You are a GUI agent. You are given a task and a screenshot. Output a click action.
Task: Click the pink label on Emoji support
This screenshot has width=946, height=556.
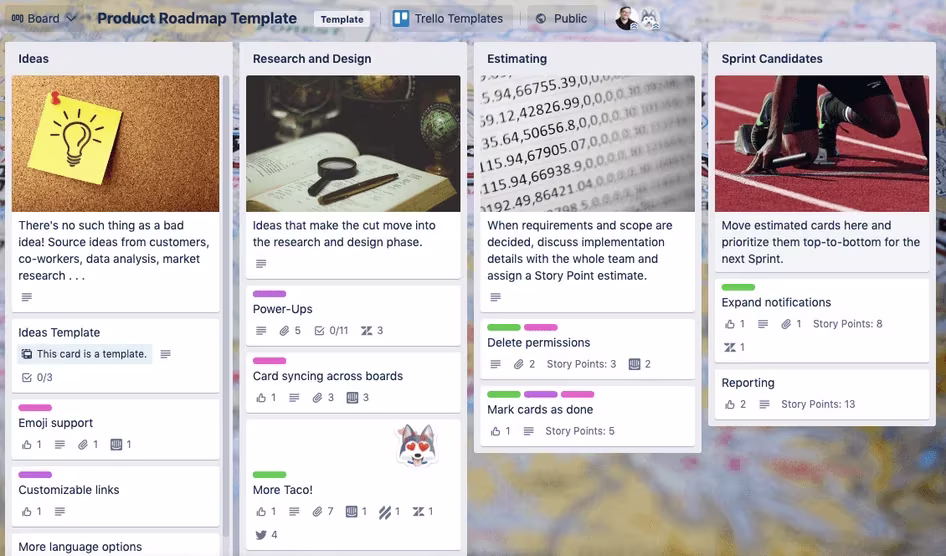click(35, 408)
